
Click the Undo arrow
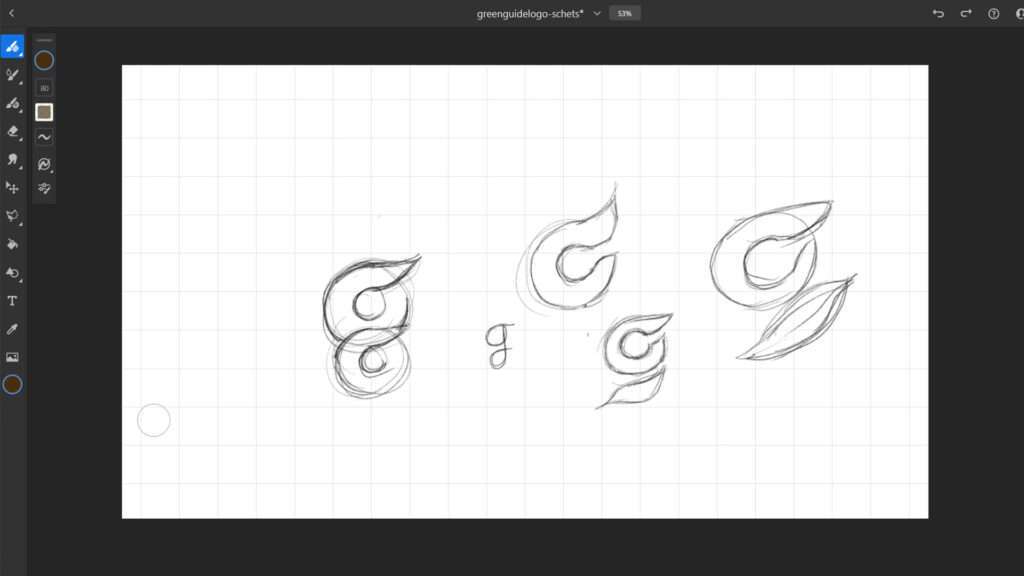click(x=938, y=13)
